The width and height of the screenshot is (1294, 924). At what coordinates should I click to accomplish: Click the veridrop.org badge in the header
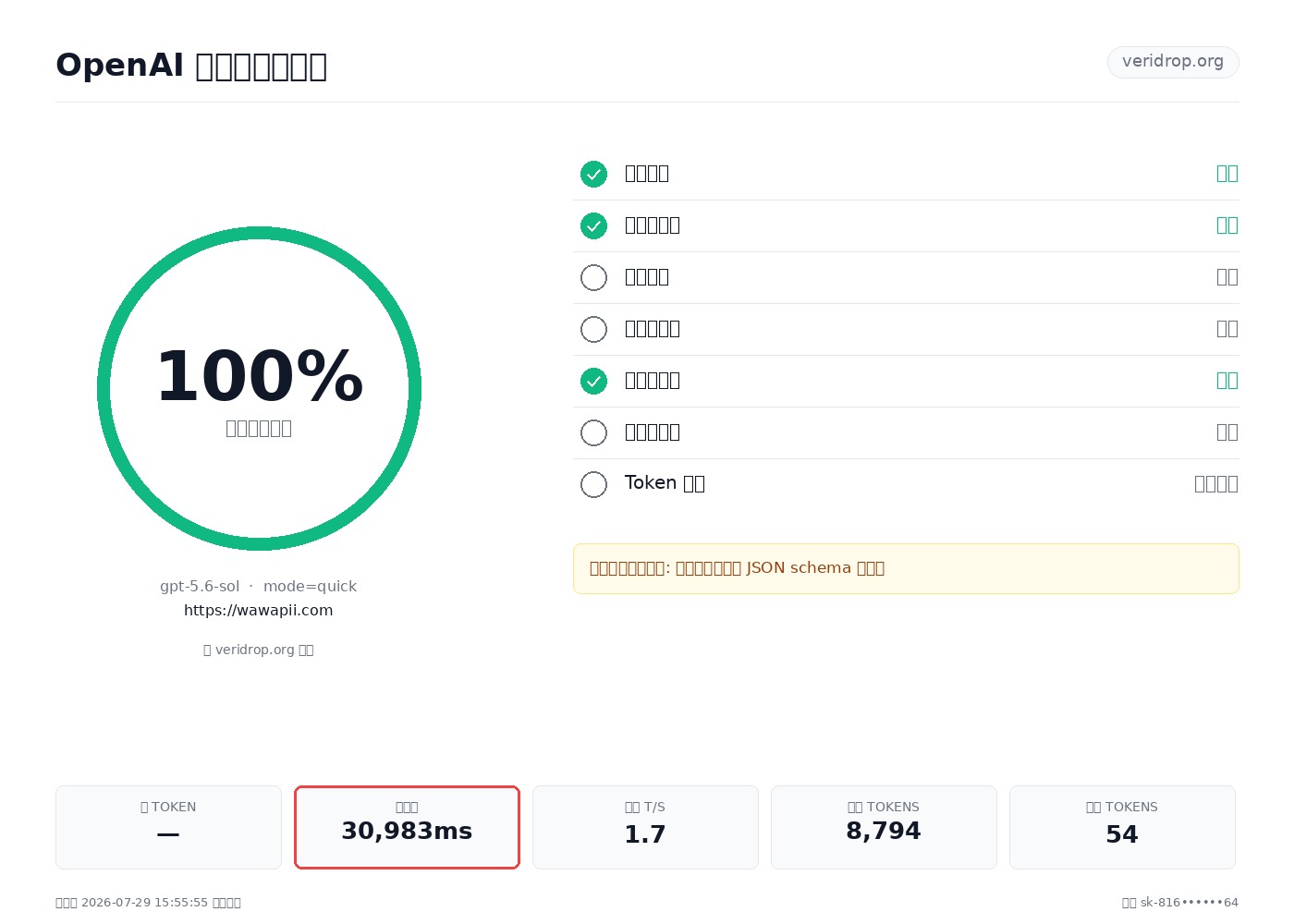coord(1173,62)
